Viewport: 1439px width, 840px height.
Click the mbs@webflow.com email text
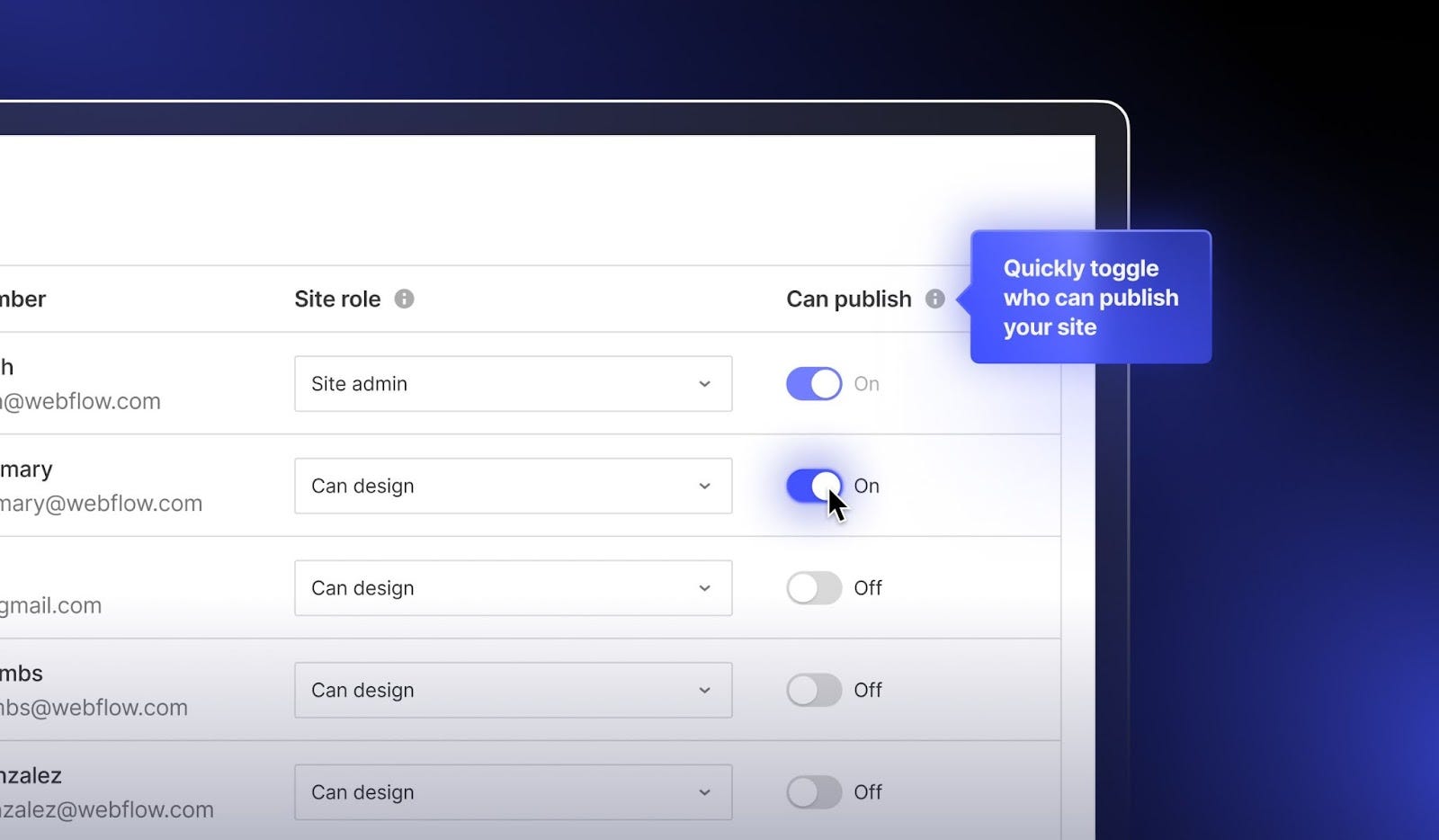[x=94, y=708]
